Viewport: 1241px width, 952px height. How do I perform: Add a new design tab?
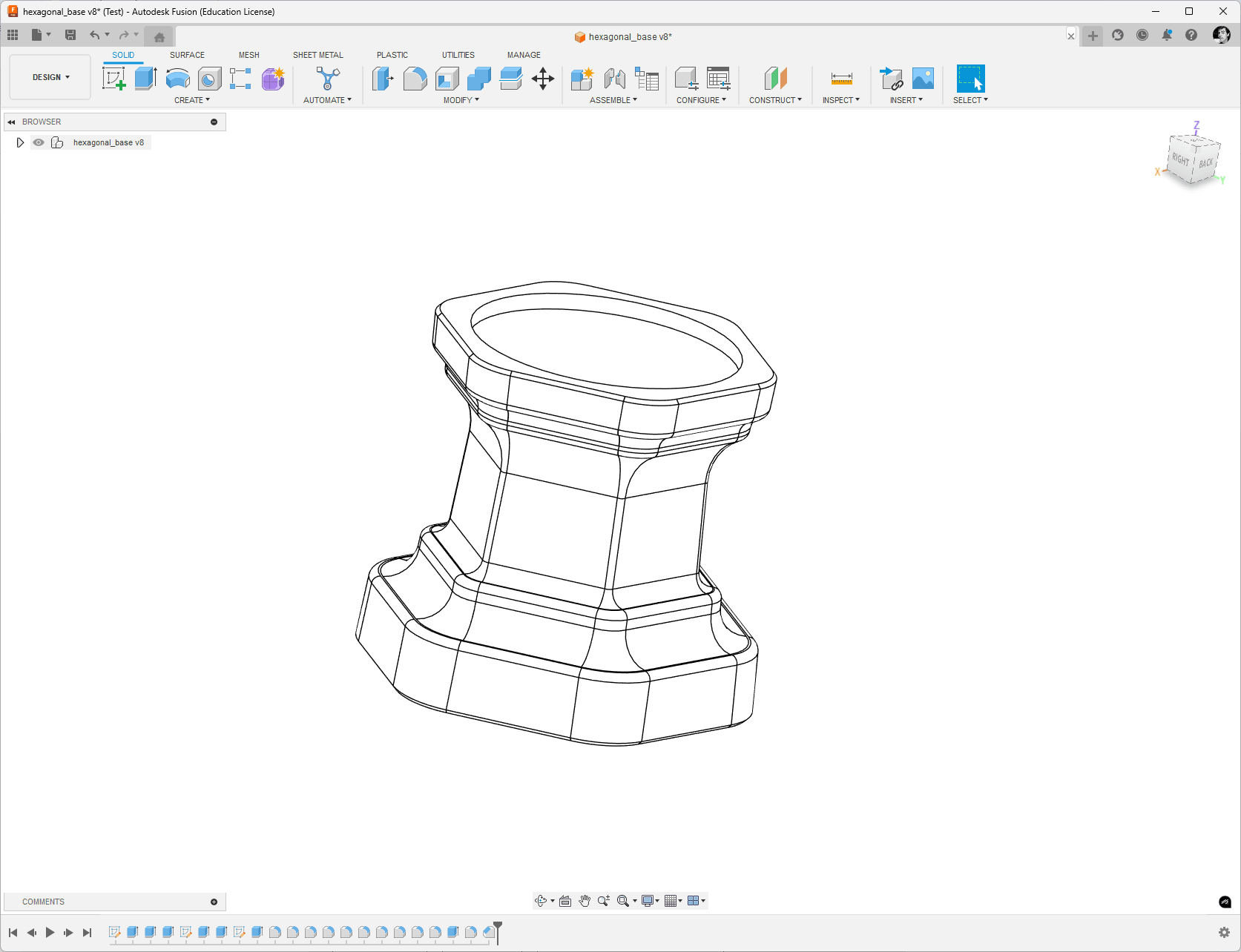[1093, 36]
